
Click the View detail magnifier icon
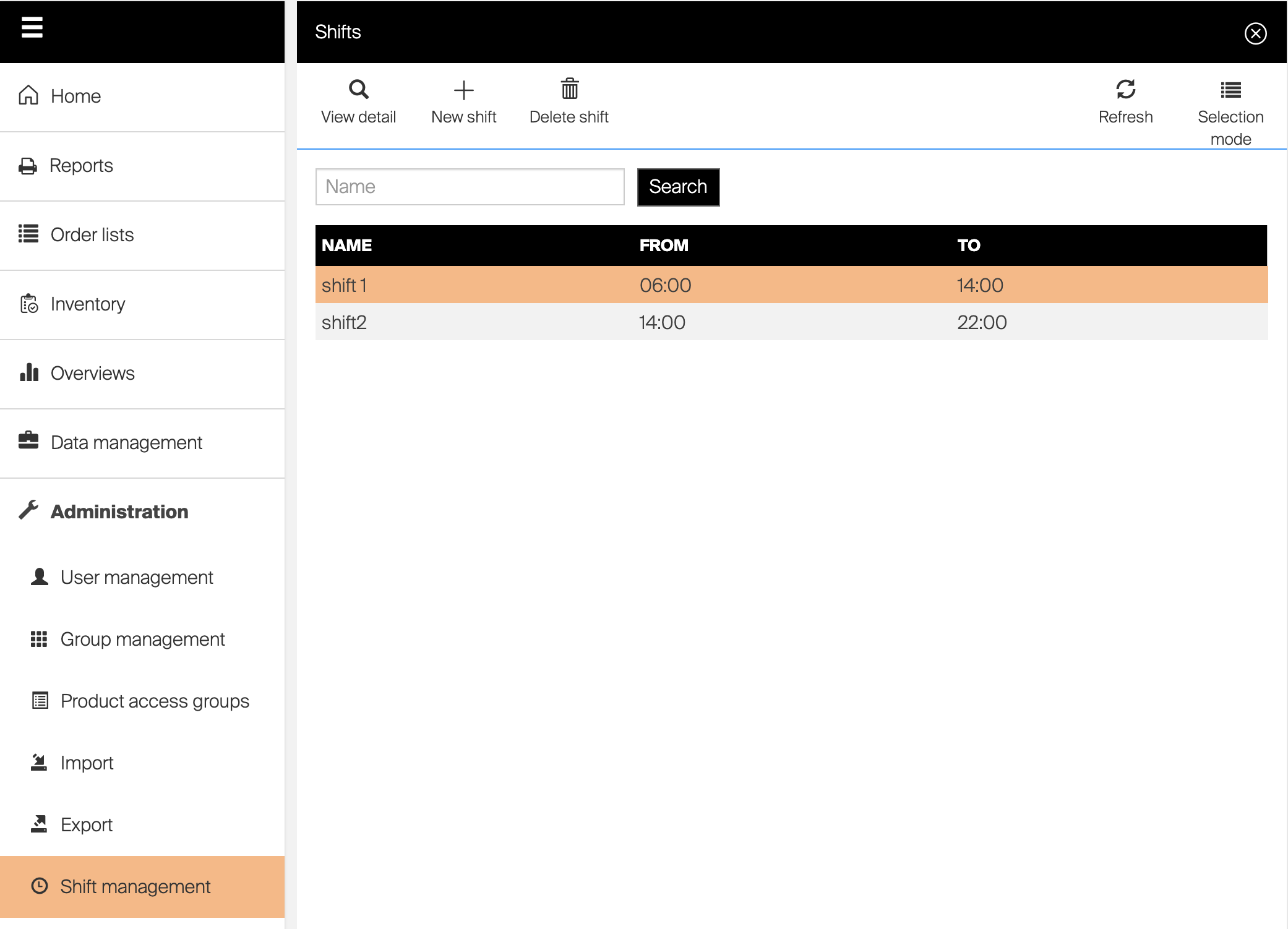click(x=358, y=90)
